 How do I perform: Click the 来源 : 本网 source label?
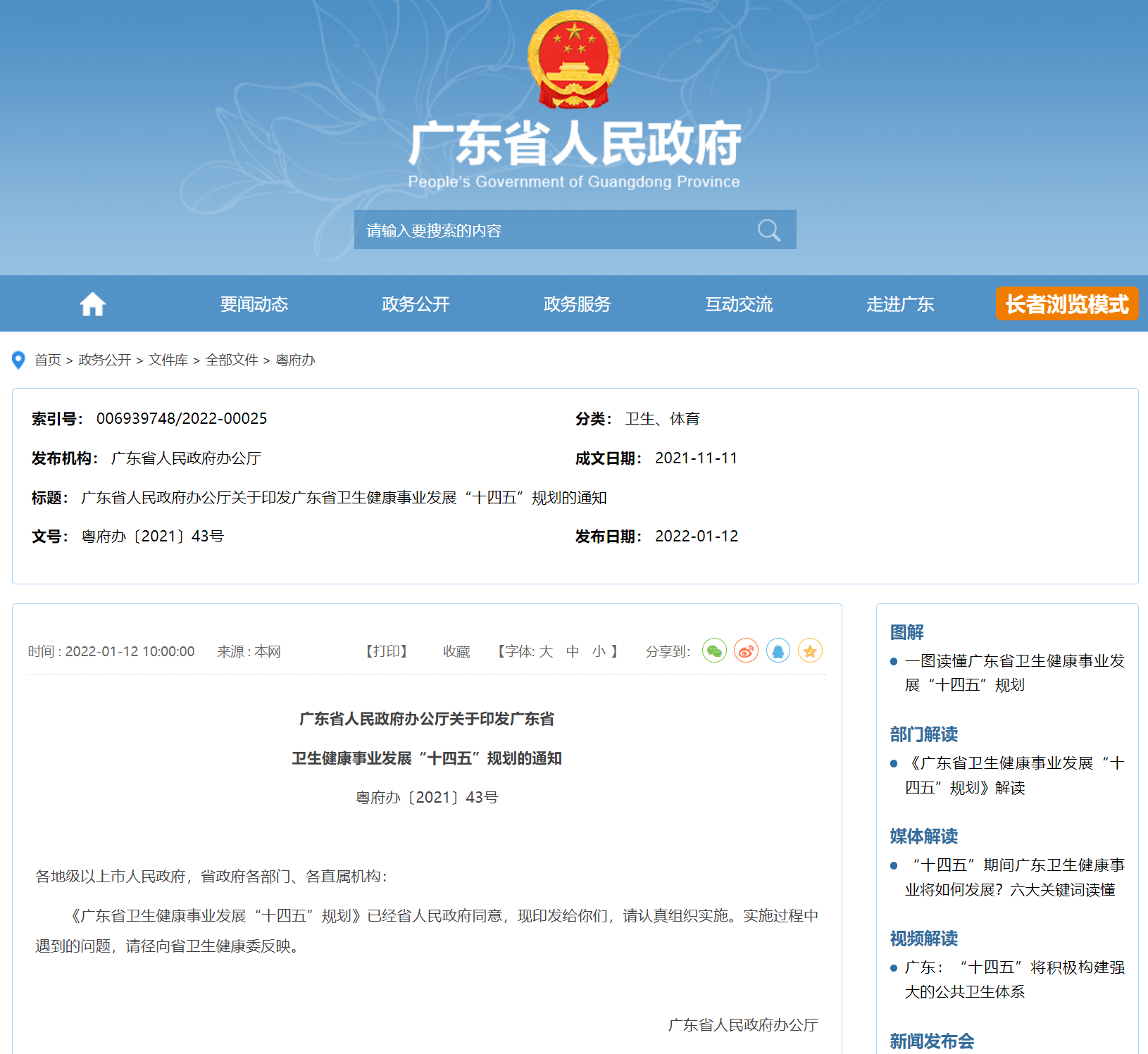point(249,651)
